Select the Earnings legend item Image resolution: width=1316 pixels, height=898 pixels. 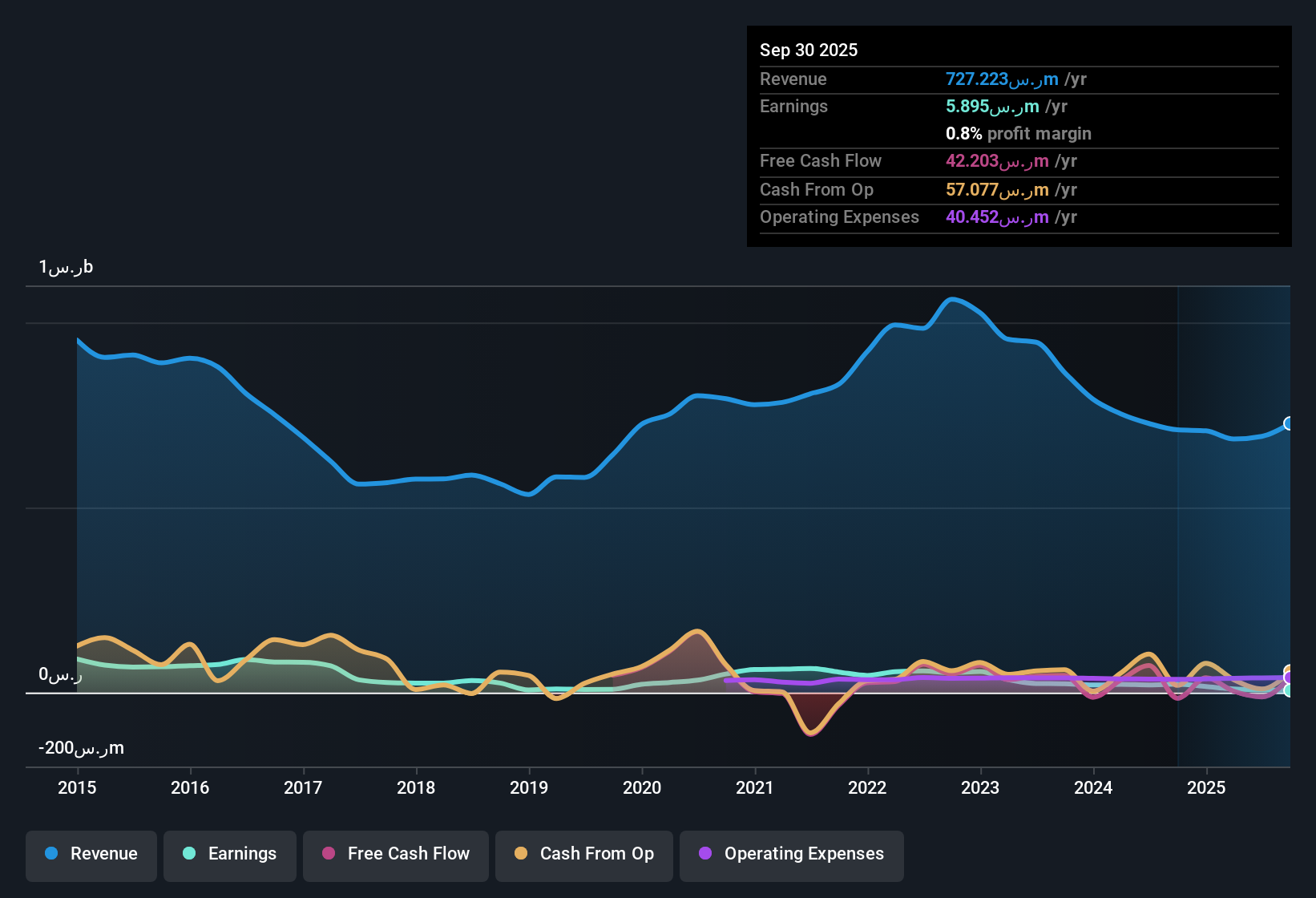pyautogui.click(x=229, y=854)
